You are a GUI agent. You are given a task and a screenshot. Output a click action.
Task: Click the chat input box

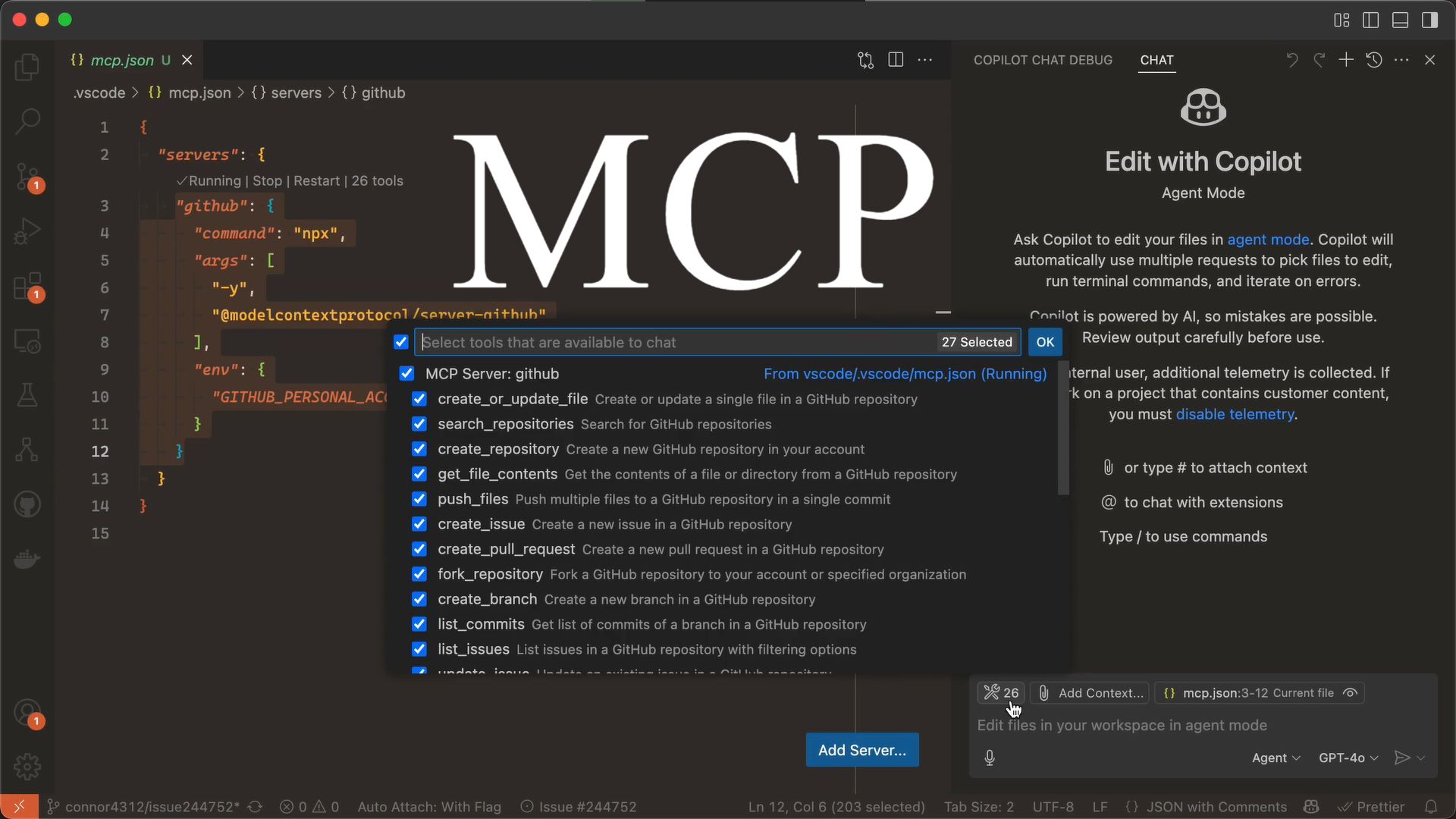(1203, 726)
